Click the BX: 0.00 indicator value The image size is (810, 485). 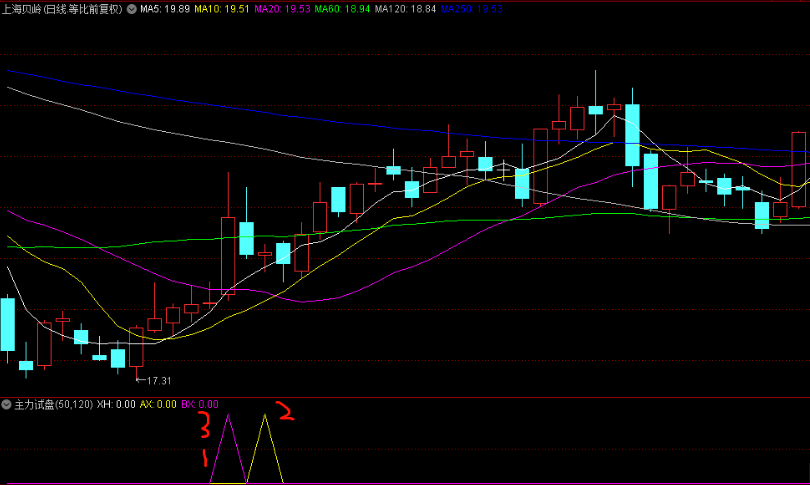point(200,404)
